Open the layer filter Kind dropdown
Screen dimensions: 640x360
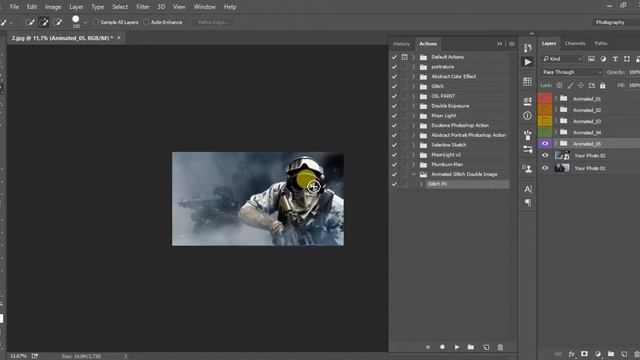pos(562,59)
